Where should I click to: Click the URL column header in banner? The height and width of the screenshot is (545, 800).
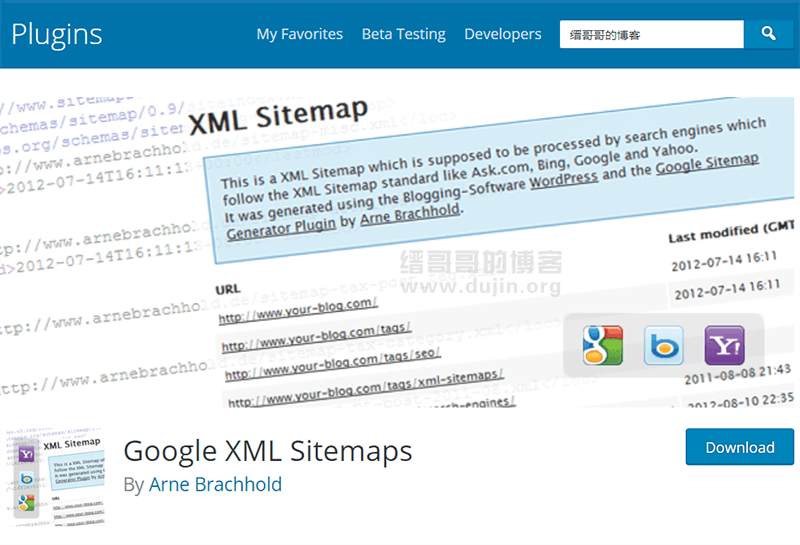pos(228,289)
